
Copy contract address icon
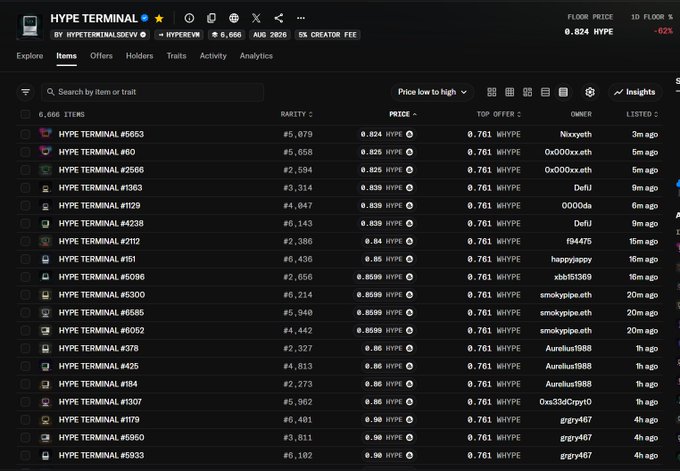pyautogui.click(x=212, y=18)
